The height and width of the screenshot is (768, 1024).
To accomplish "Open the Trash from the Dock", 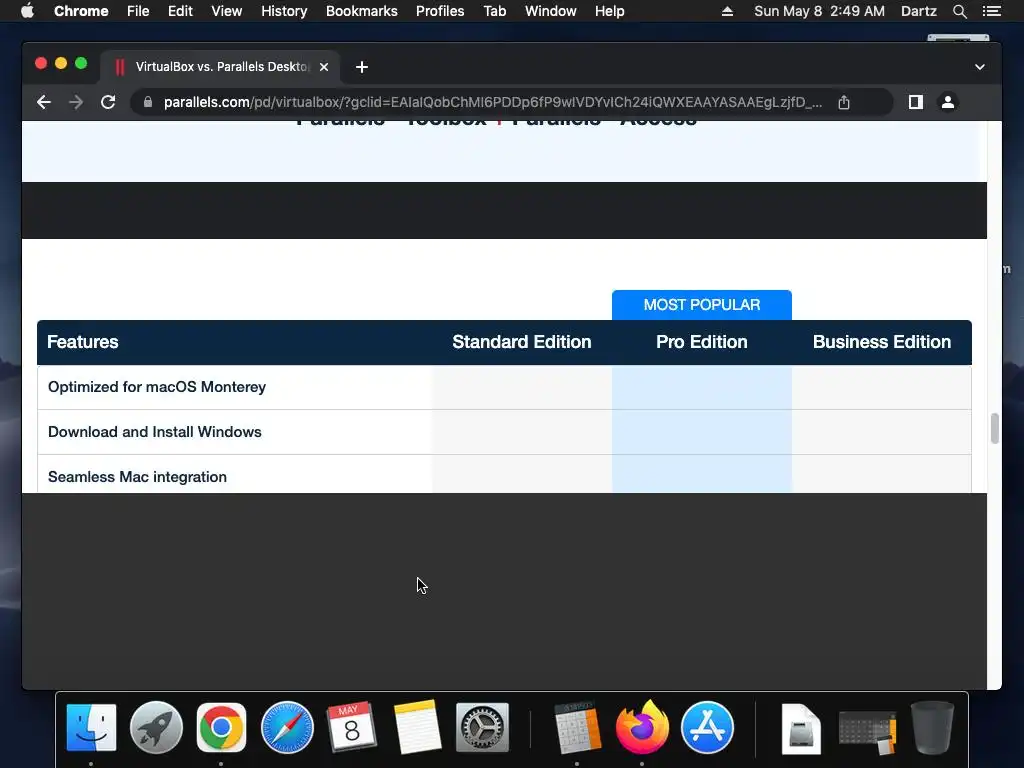I will 932,728.
